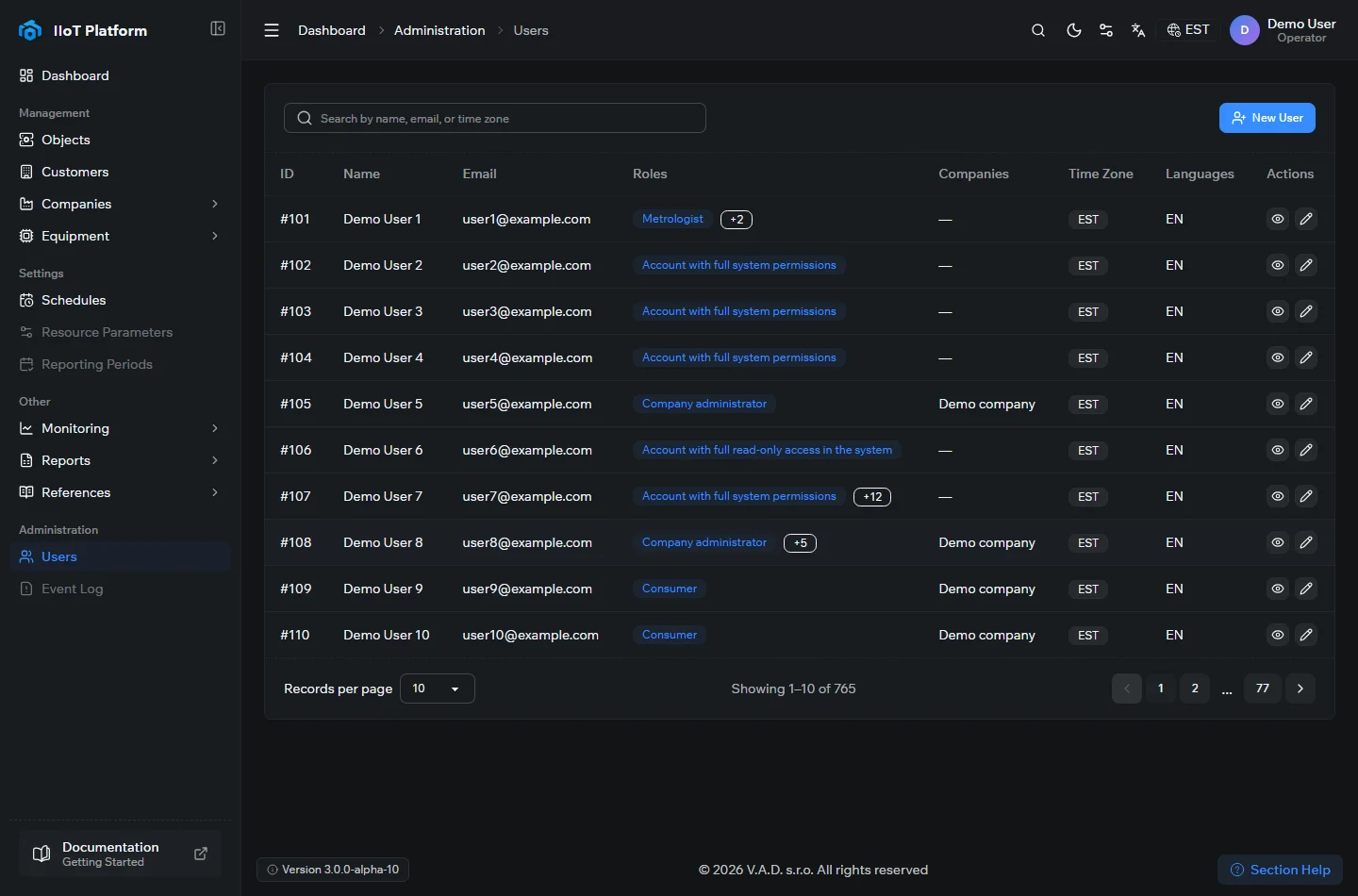Open the Documentation Getting Started card
This screenshot has width=1358, height=896.
click(x=120, y=854)
